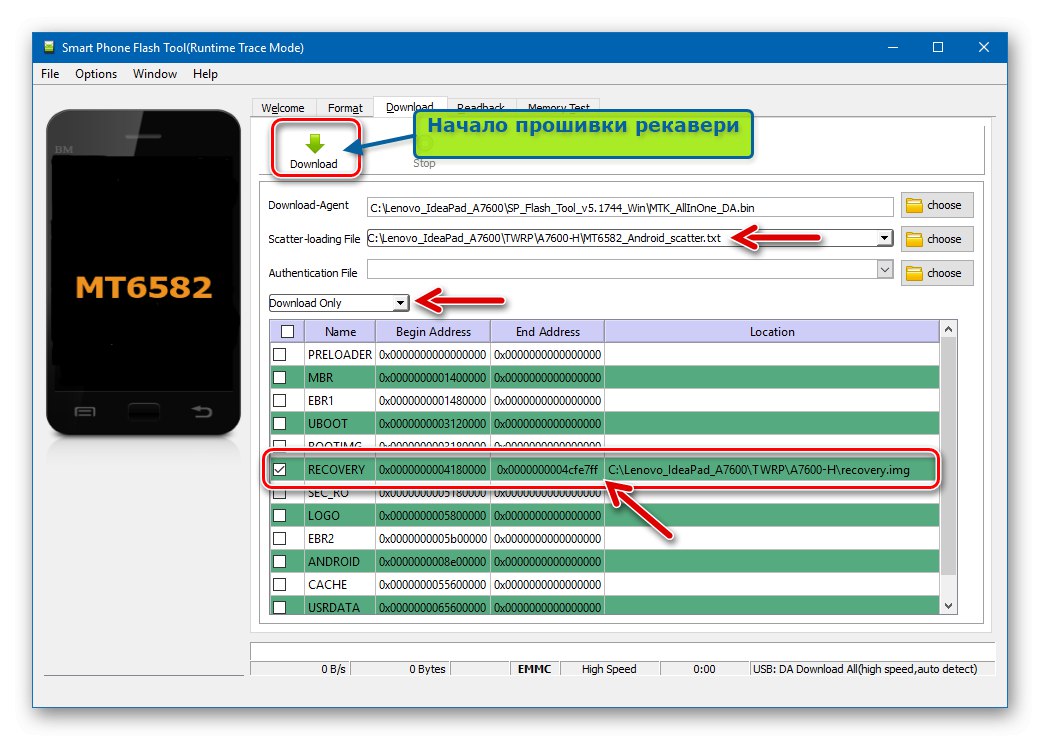Click the Smart Phone Flash Tool title icon
This screenshot has height=740, width=1040.
pos(48,47)
